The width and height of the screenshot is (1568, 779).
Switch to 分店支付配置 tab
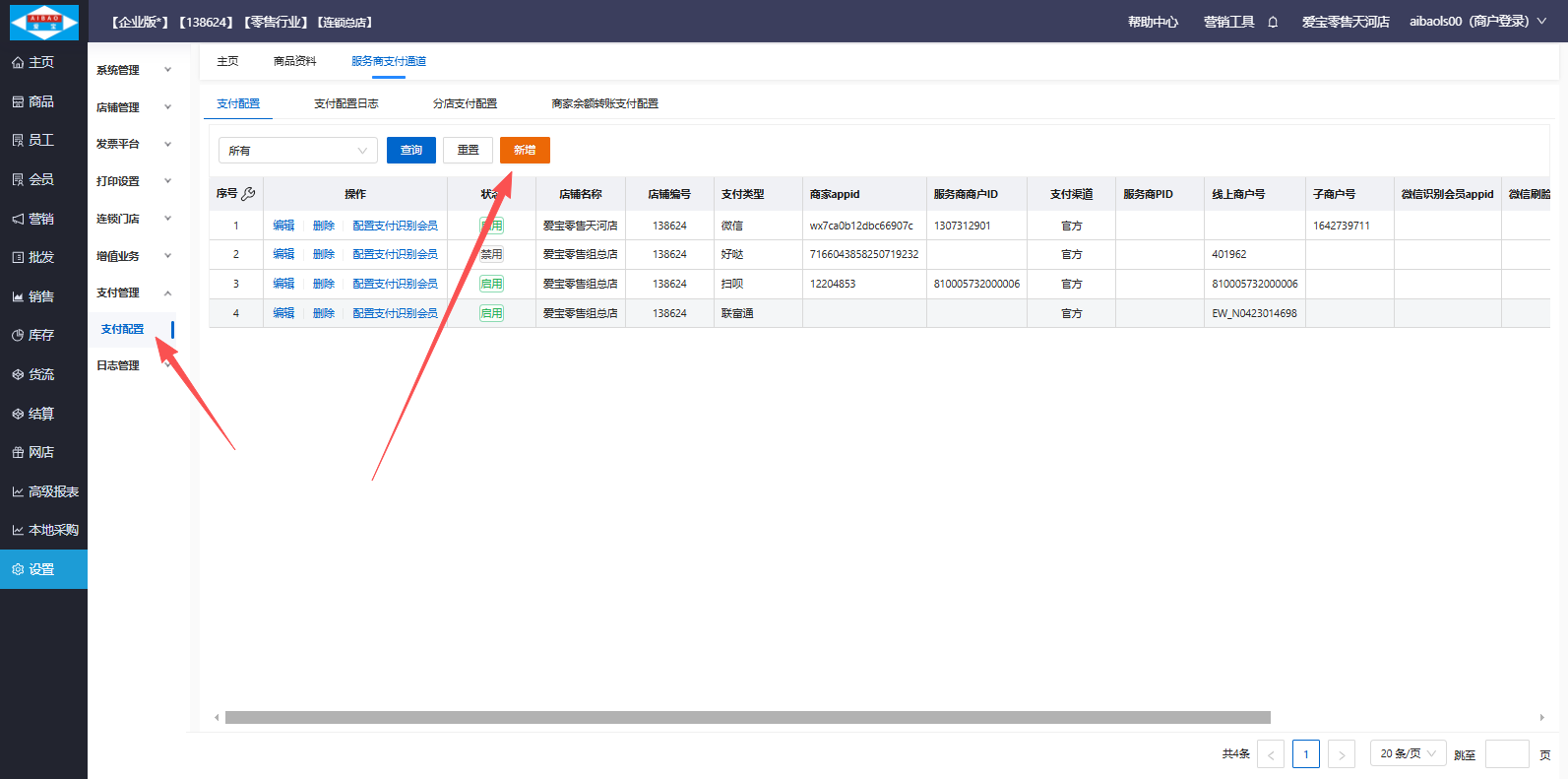[x=465, y=103]
